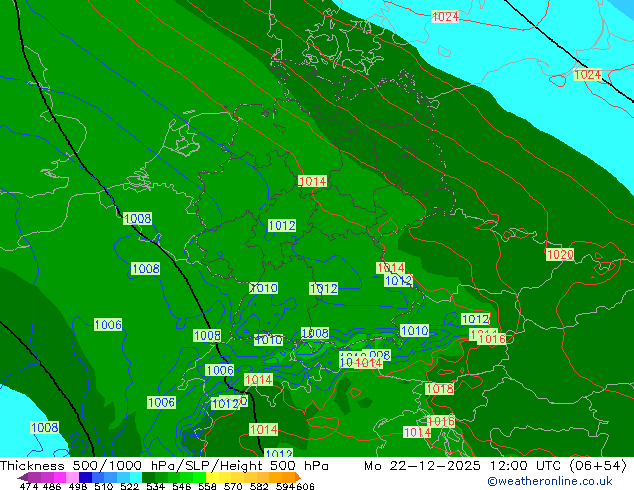Screen dimensions: 634x490
Task: Click legend value 606
Action: click(x=305, y=486)
